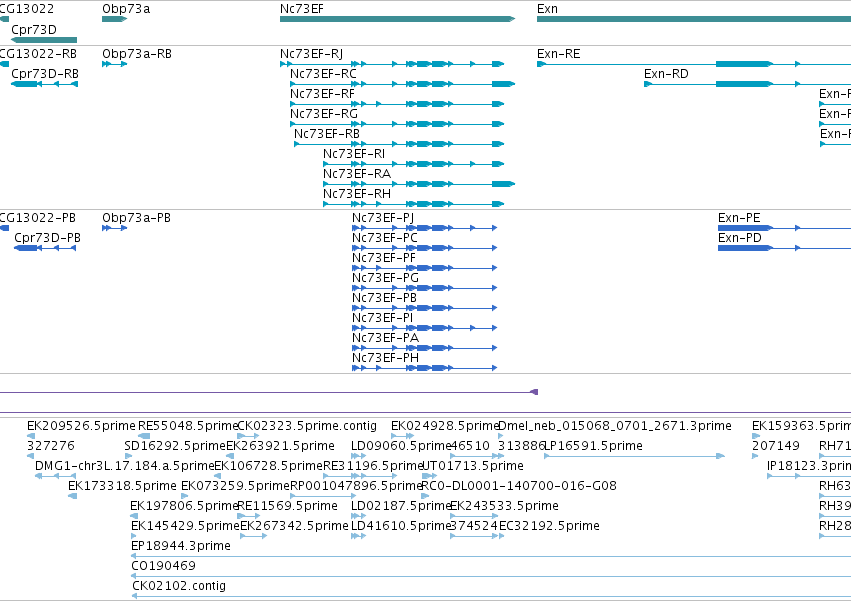Select the IP18123.3prime EST label
The height and width of the screenshot is (601, 851).
tap(809, 466)
